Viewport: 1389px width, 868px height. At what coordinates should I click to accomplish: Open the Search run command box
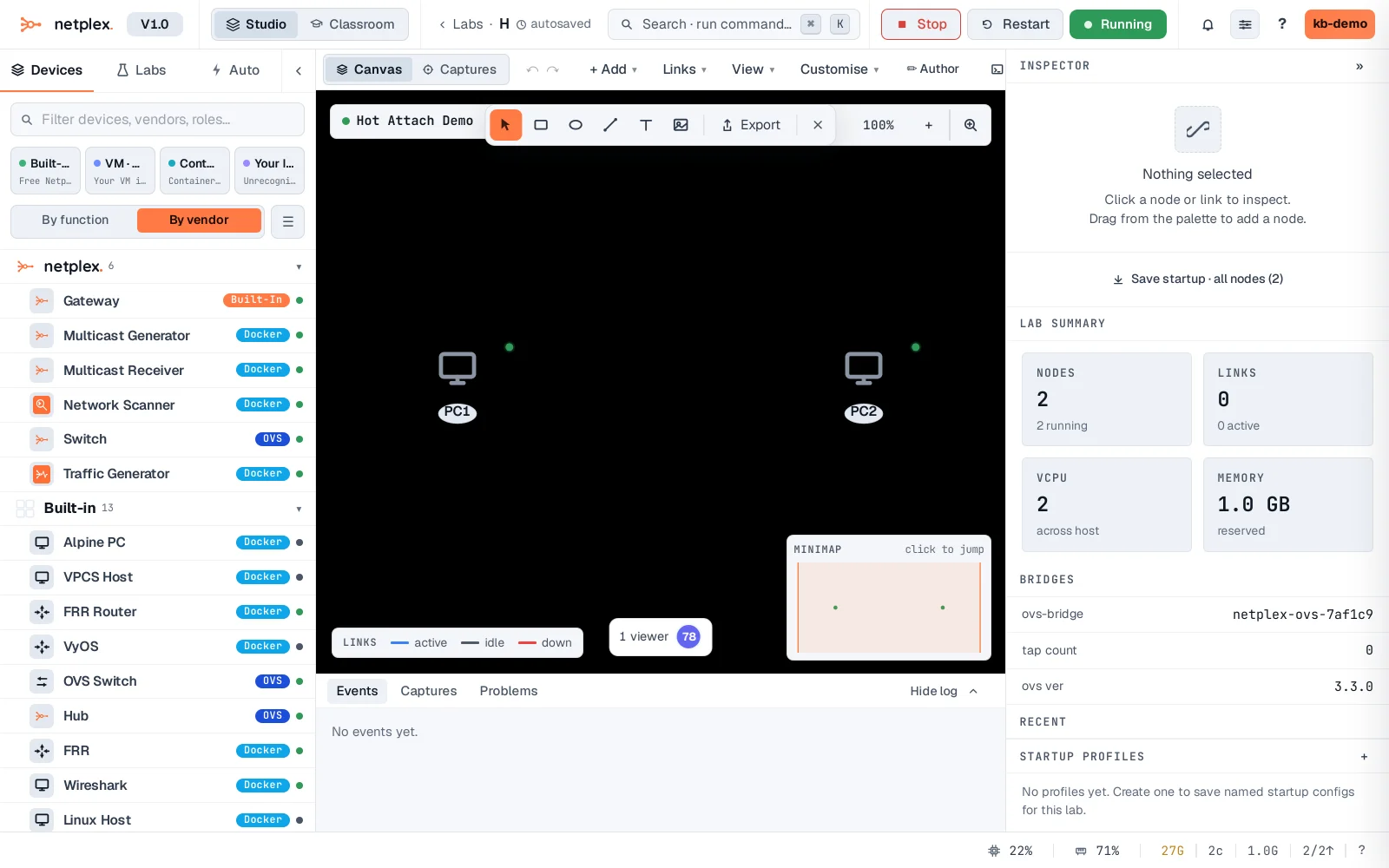(734, 24)
